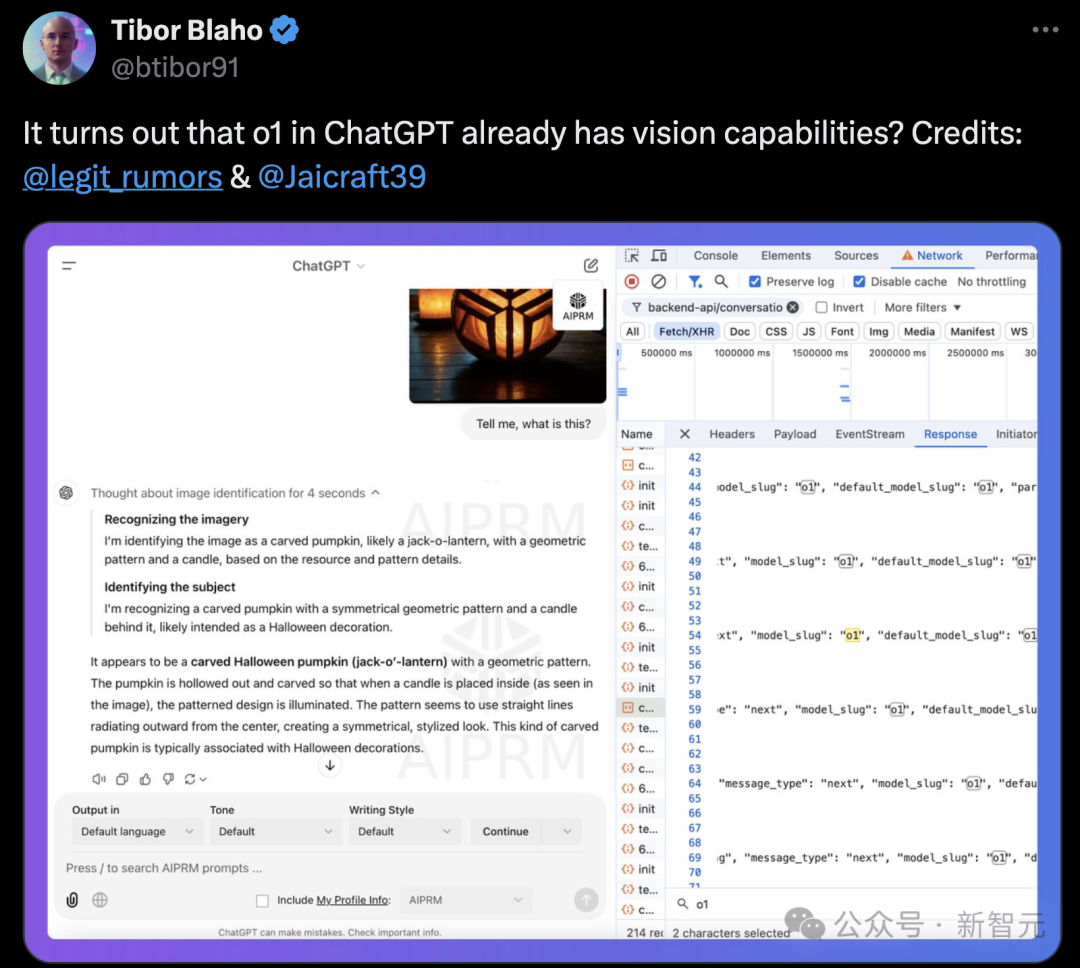
Task: Open network search with magnifier icon
Action: click(721, 282)
